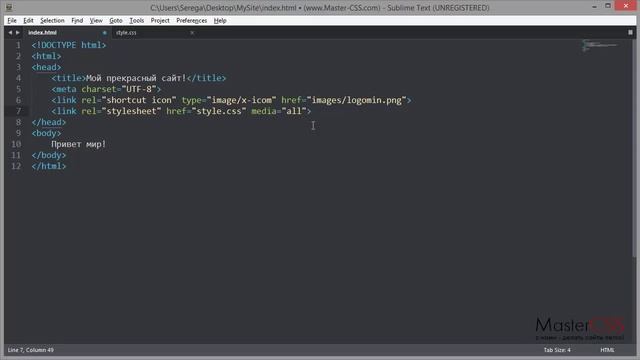Click line number 7 in gutter
640x360 pixels.
(x=18, y=111)
